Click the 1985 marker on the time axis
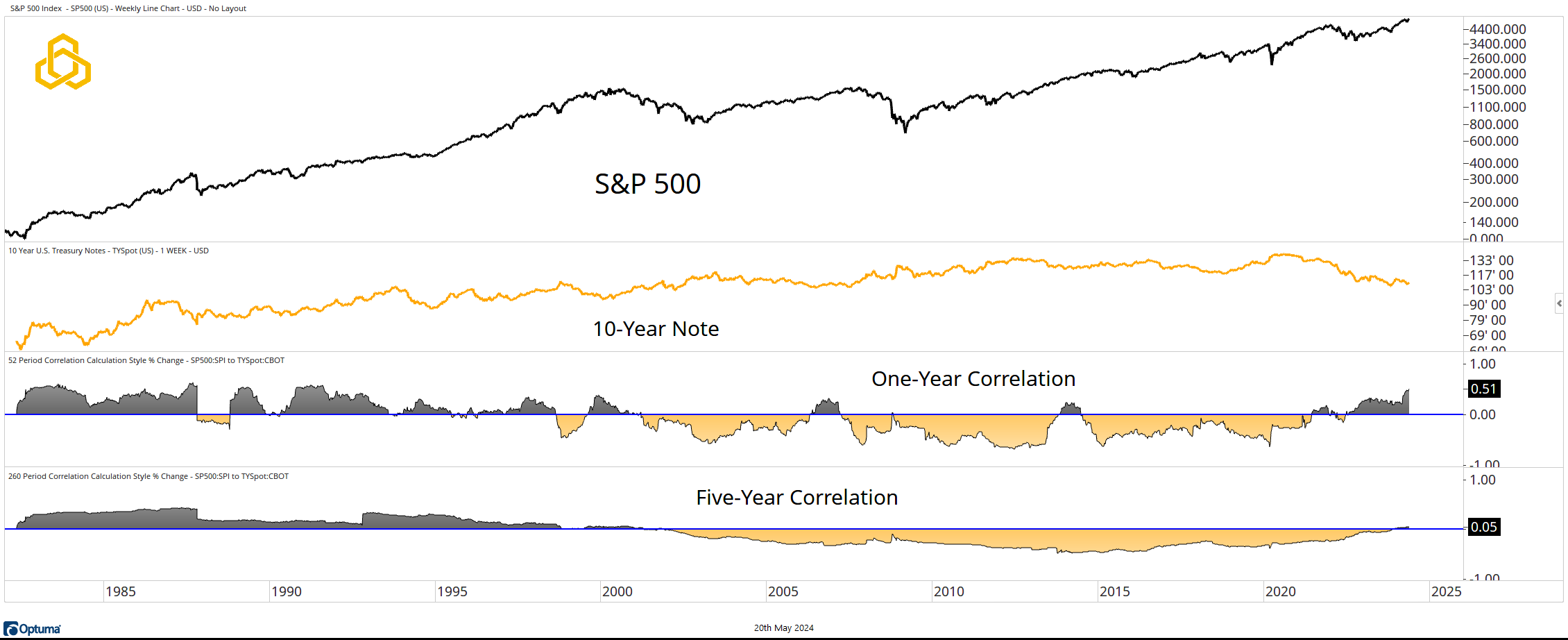The height and width of the screenshot is (640, 1568). point(120,591)
